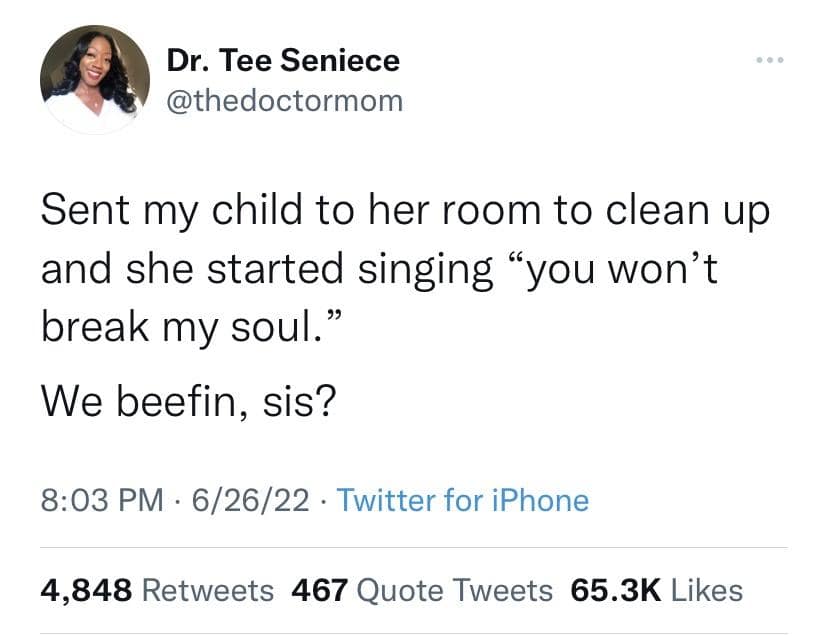
Task: Click the 467 quote count number
Action: (319, 590)
